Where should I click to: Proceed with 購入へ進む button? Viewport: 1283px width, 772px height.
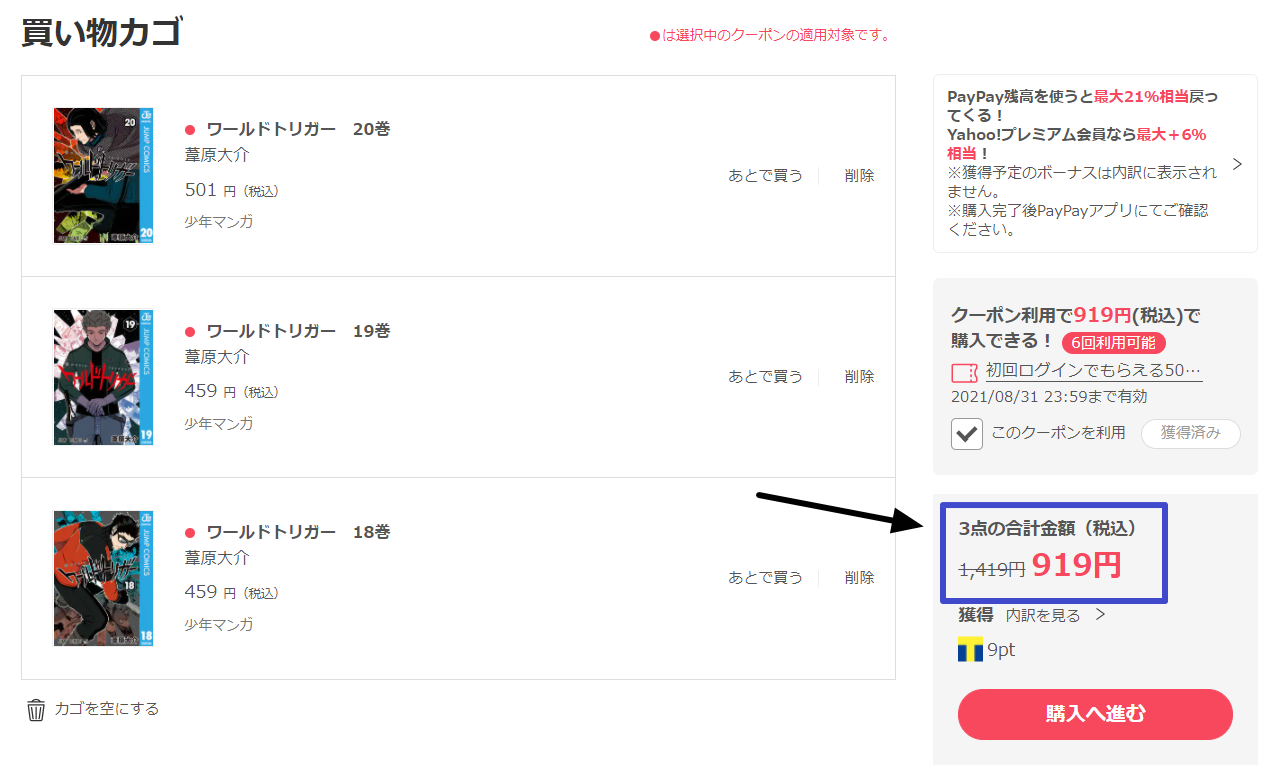tap(1095, 714)
